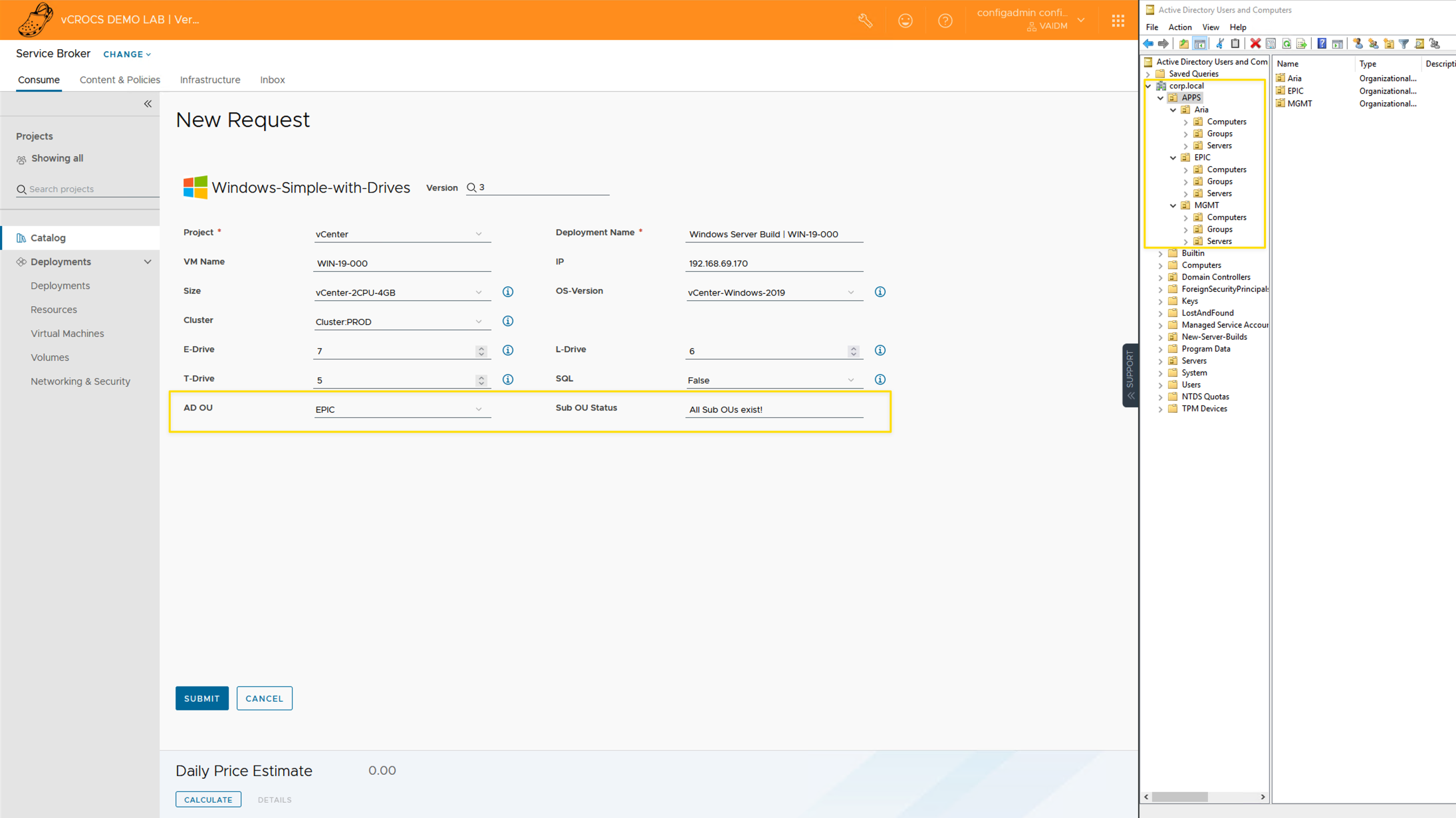
Task: Collapse the left sidebar with double-chevron
Action: 148,104
